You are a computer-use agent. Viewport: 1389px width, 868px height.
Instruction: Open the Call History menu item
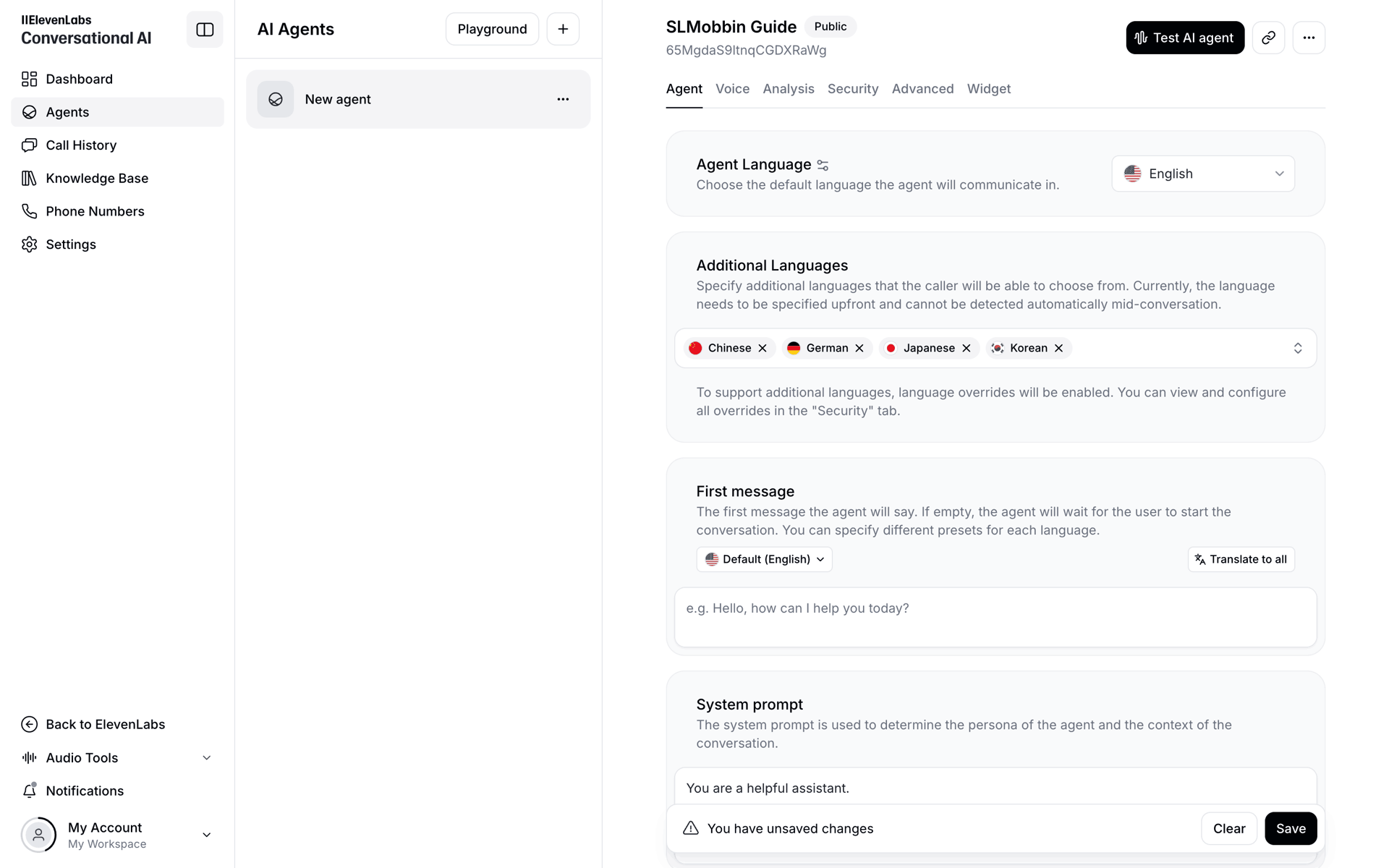pos(117,145)
